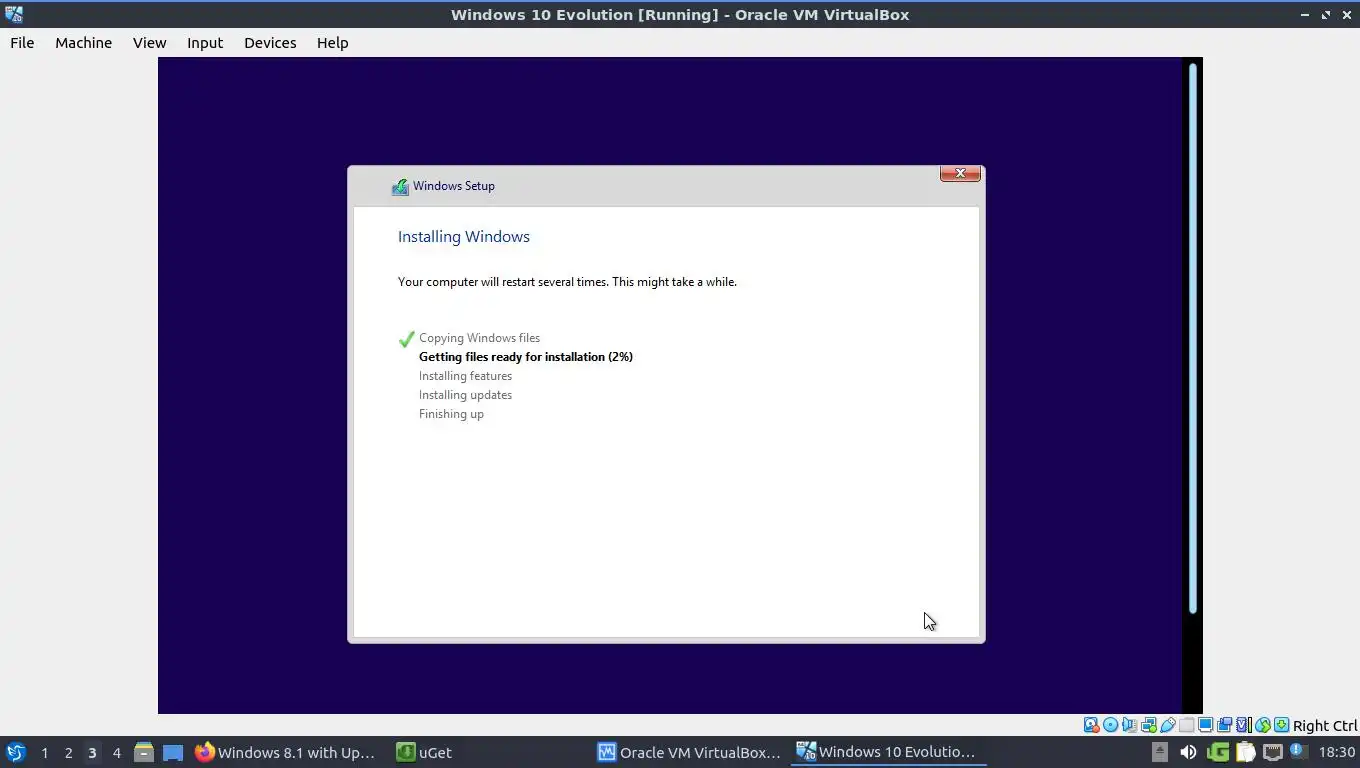
Task: Click the volume speaker tray icon
Action: pos(1188,752)
